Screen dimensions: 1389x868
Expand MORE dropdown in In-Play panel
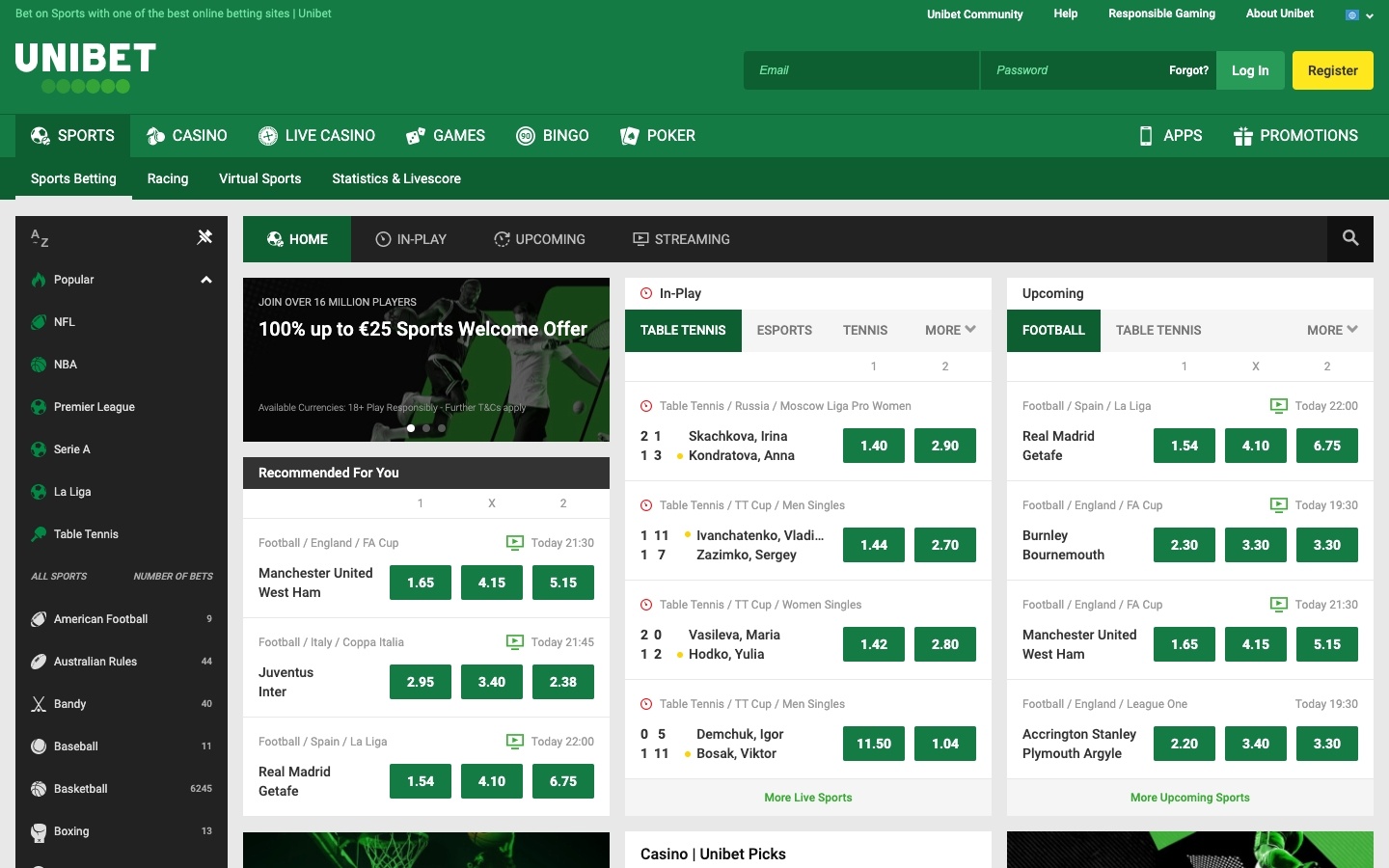(950, 330)
